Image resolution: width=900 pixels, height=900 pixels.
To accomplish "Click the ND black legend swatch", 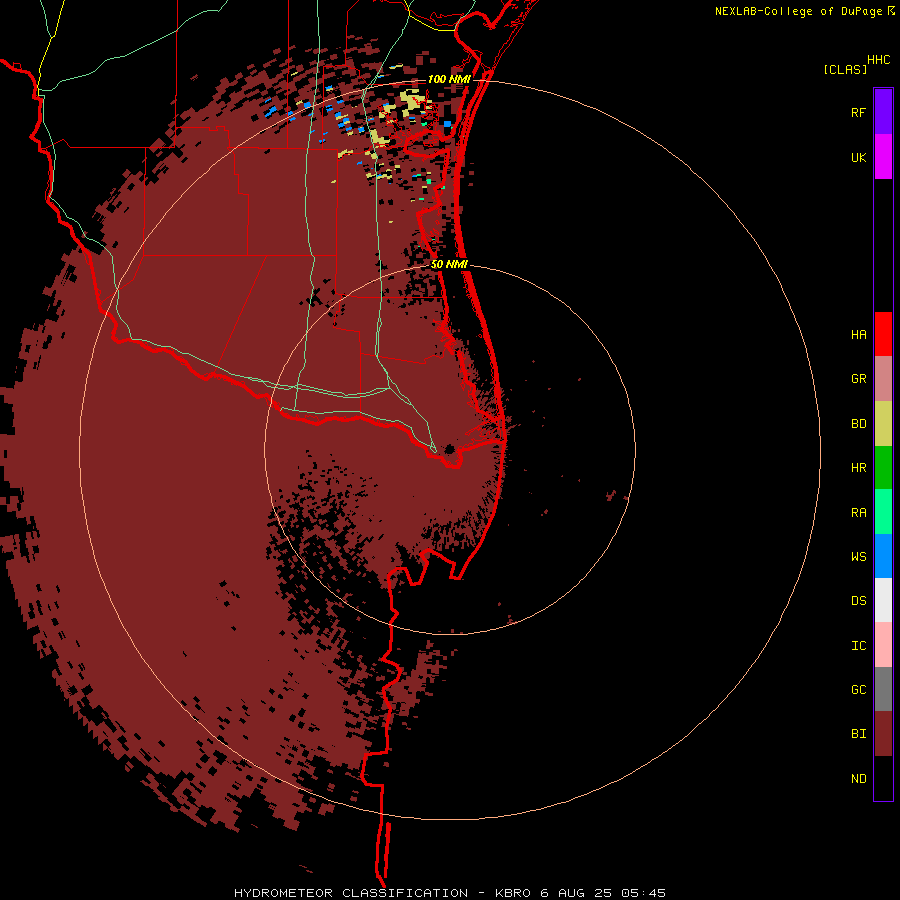I will pyautogui.click(x=883, y=778).
